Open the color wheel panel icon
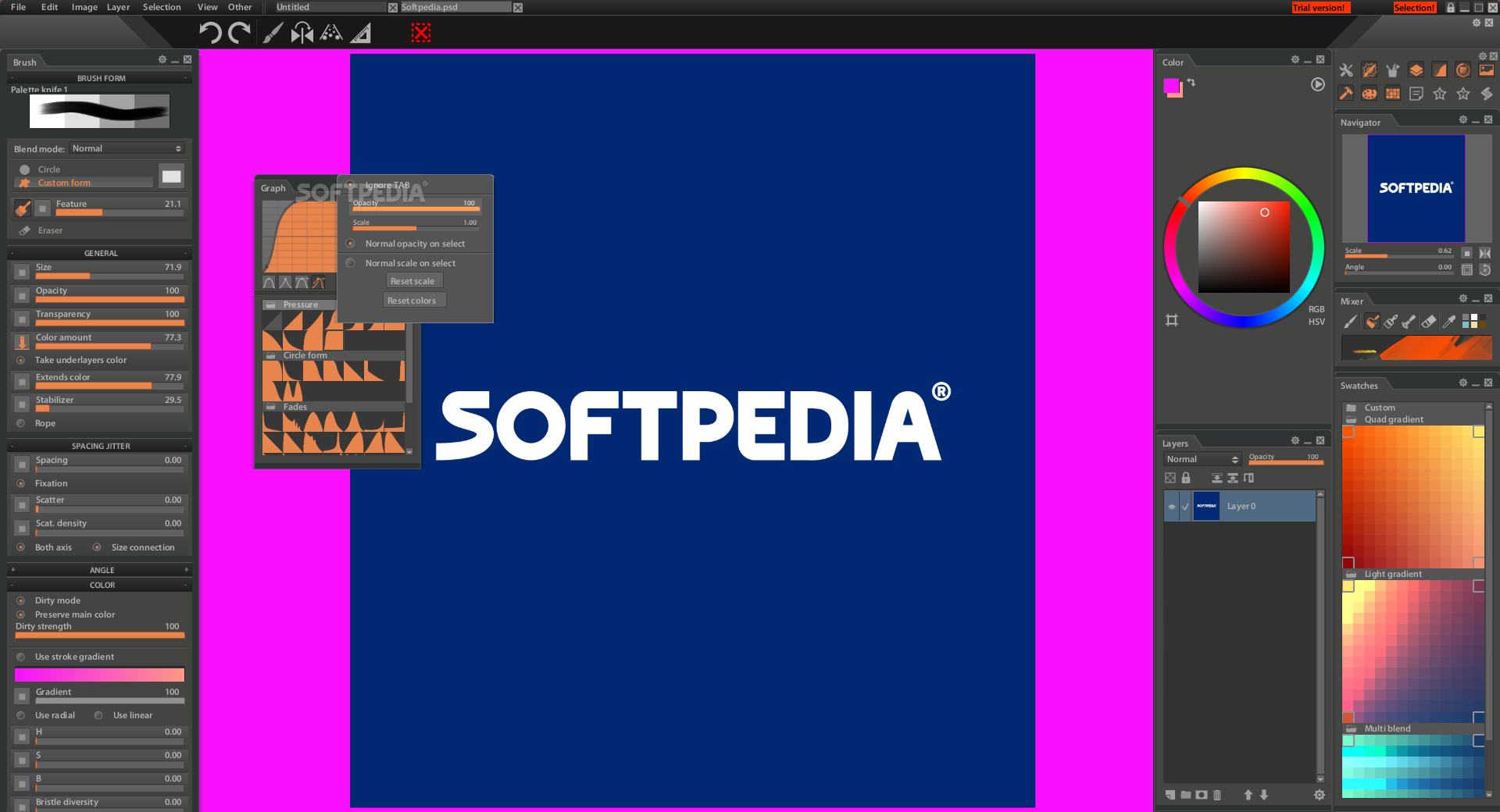 click(1463, 70)
